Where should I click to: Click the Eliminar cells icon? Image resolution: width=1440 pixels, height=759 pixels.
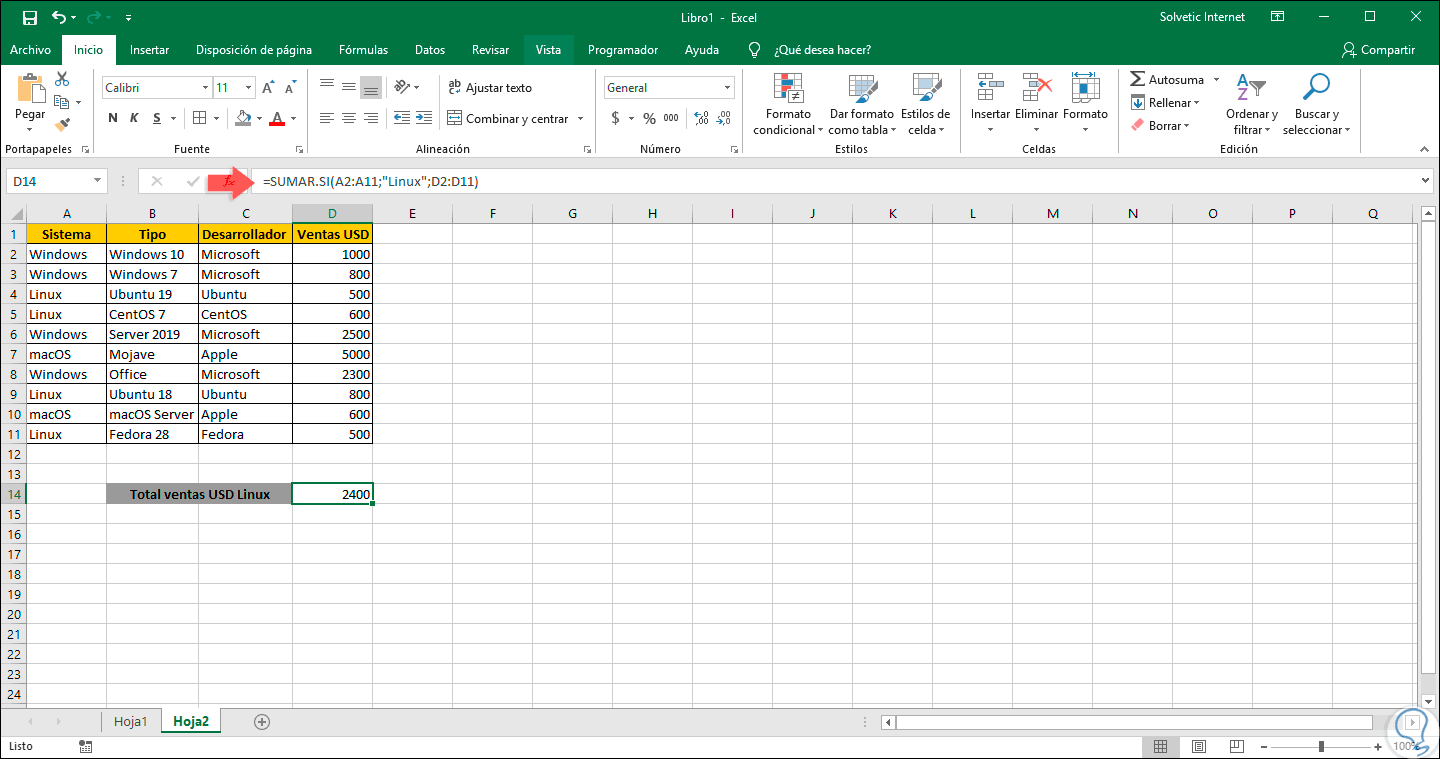[1036, 95]
